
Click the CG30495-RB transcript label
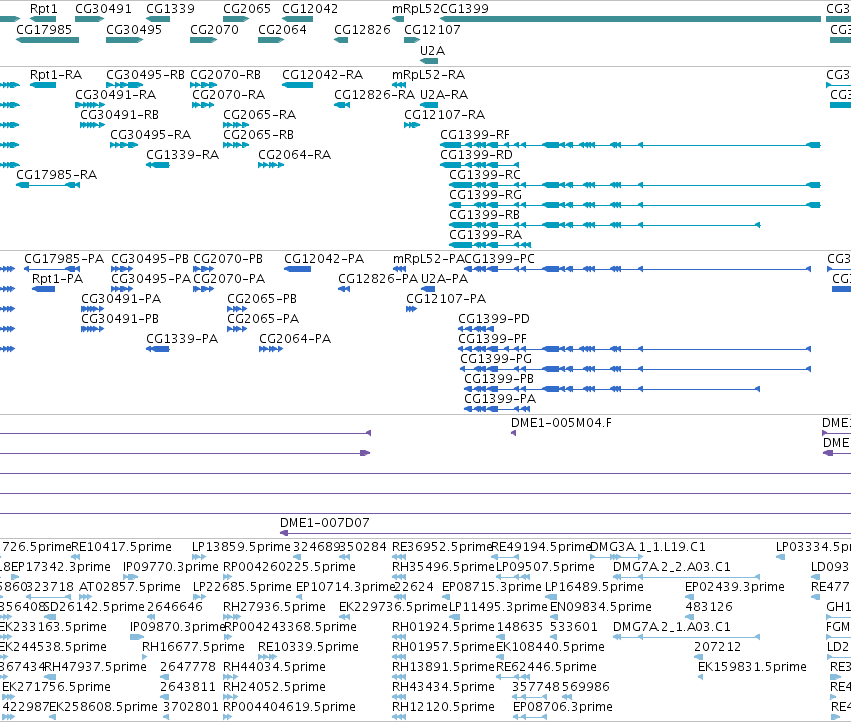click(x=145, y=74)
